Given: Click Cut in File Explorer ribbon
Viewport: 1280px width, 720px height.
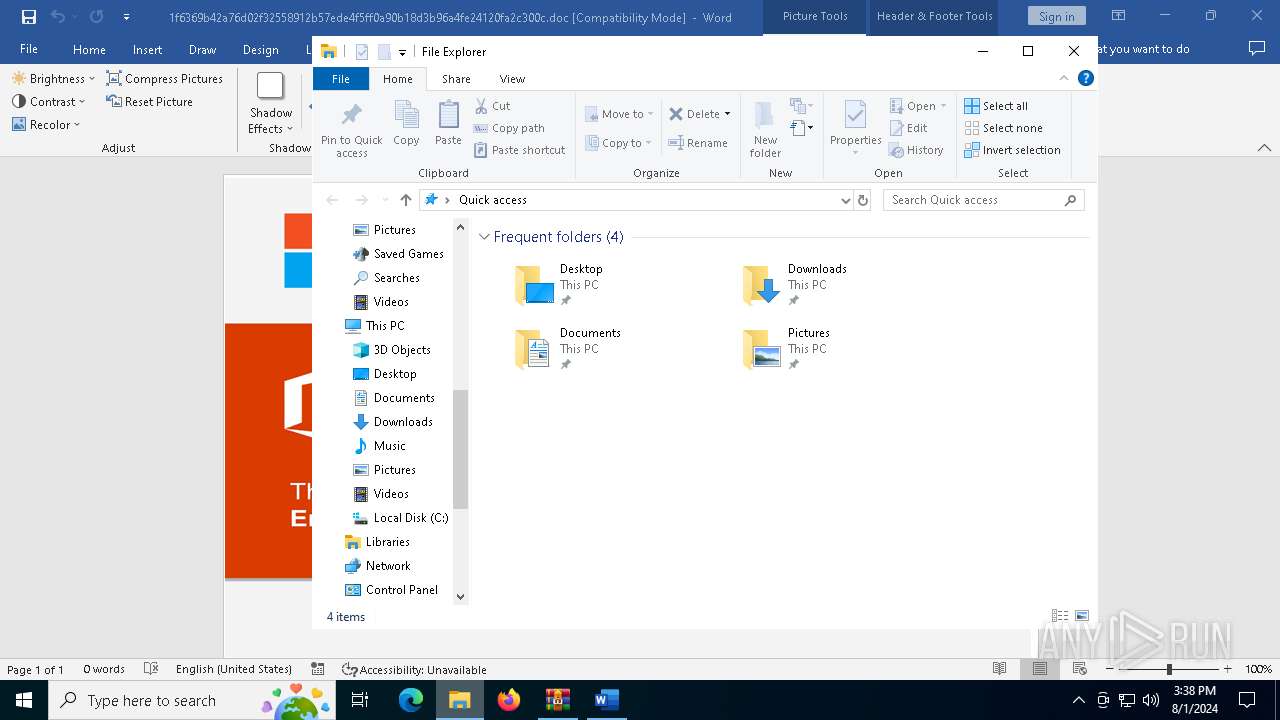Looking at the screenshot, I should tap(492, 106).
